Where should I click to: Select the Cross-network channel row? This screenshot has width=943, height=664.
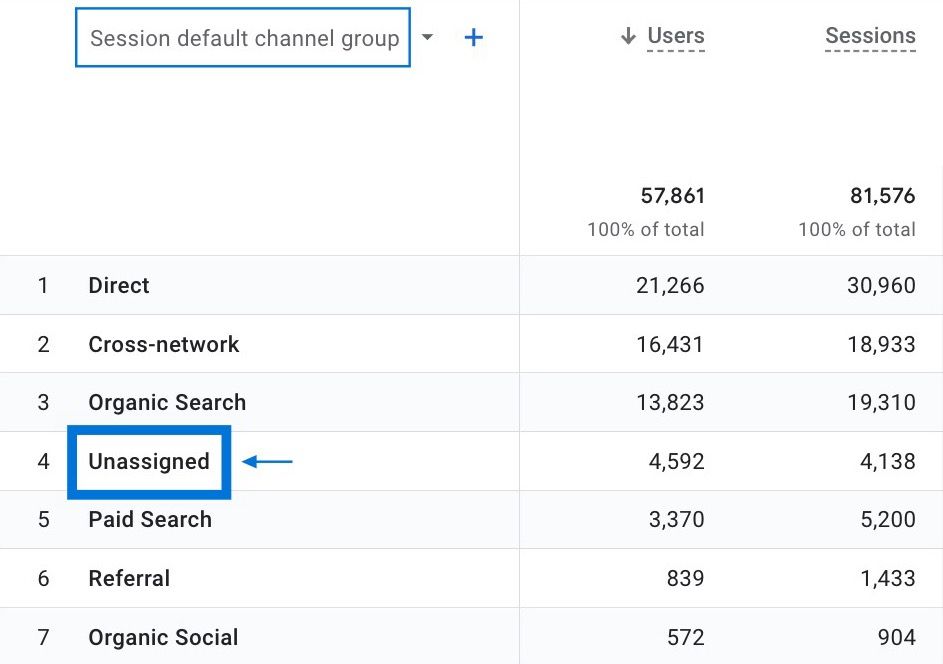164,344
